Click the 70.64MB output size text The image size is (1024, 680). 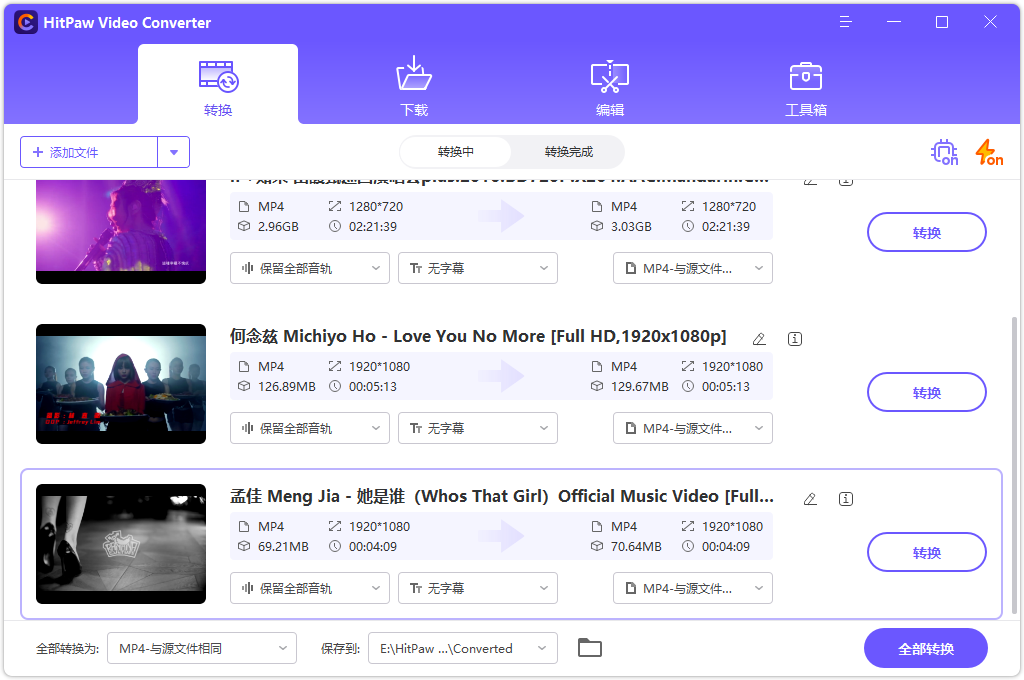pos(637,547)
